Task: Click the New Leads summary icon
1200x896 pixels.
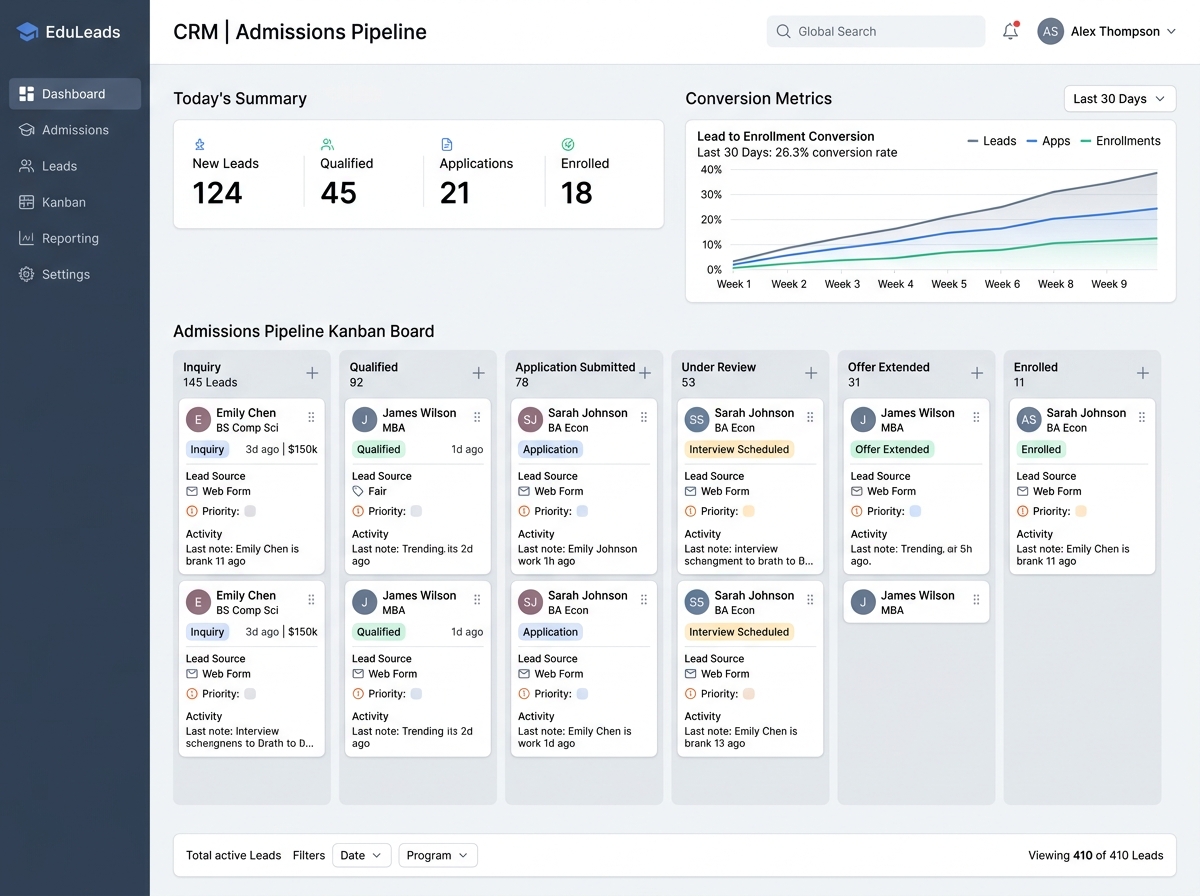Action: pyautogui.click(x=199, y=145)
